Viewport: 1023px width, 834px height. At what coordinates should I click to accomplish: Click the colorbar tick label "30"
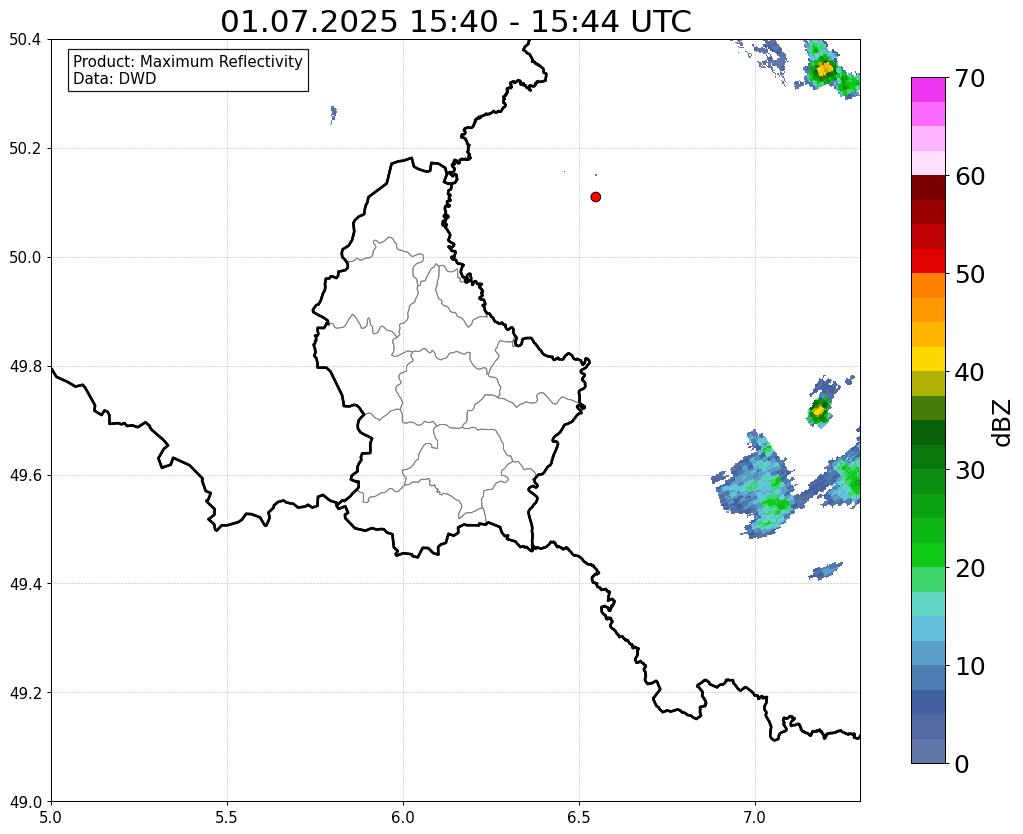[x=970, y=470]
